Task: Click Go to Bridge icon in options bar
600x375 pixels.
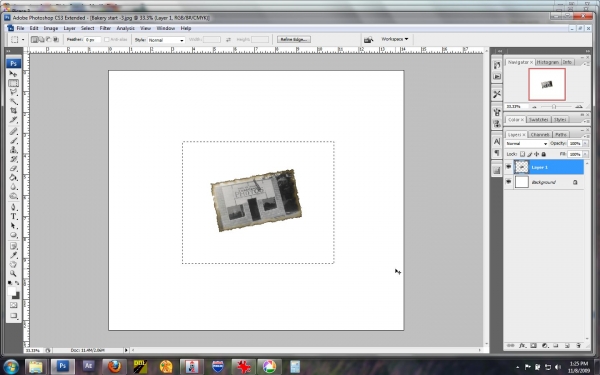Action: point(368,39)
